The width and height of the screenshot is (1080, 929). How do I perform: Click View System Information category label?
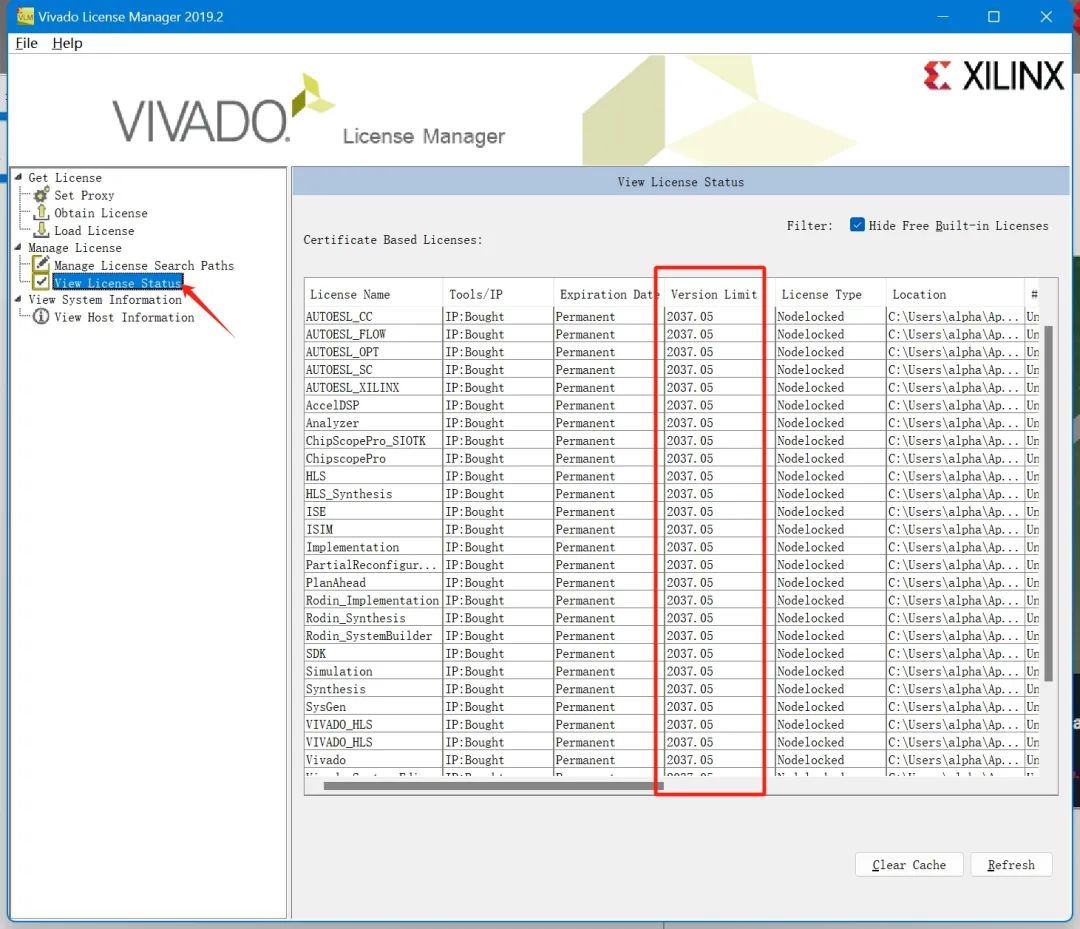coord(105,300)
